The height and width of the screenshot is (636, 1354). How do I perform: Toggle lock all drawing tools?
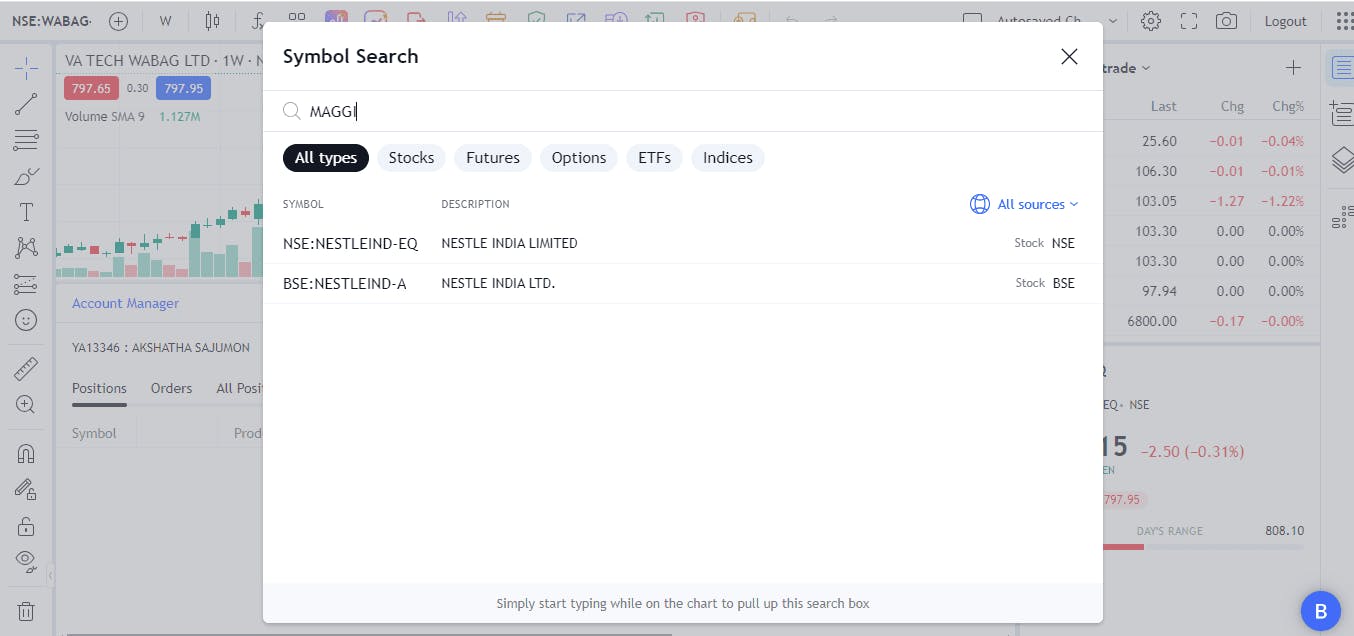(x=26, y=525)
